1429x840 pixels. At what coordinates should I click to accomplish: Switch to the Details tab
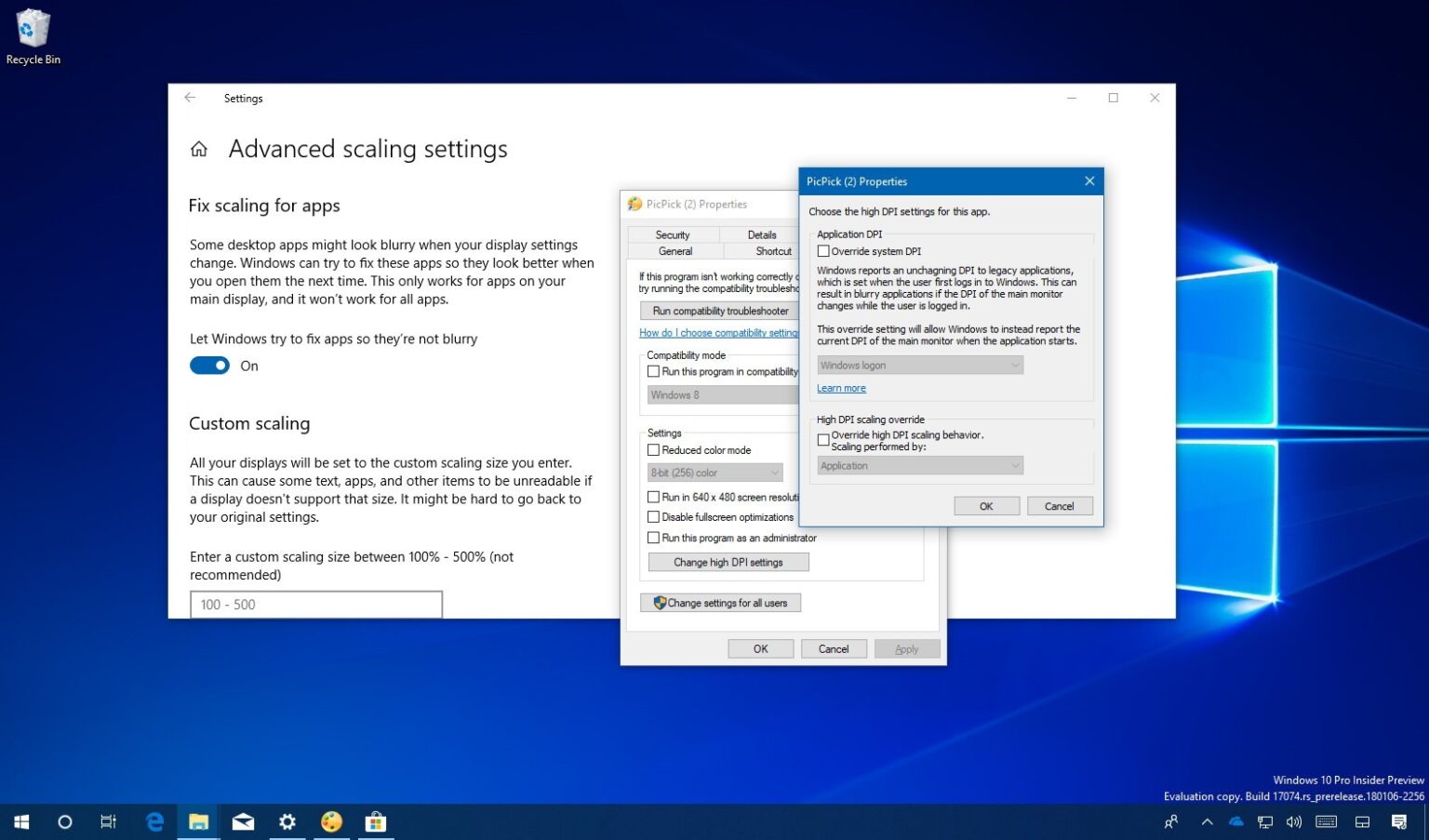761,234
